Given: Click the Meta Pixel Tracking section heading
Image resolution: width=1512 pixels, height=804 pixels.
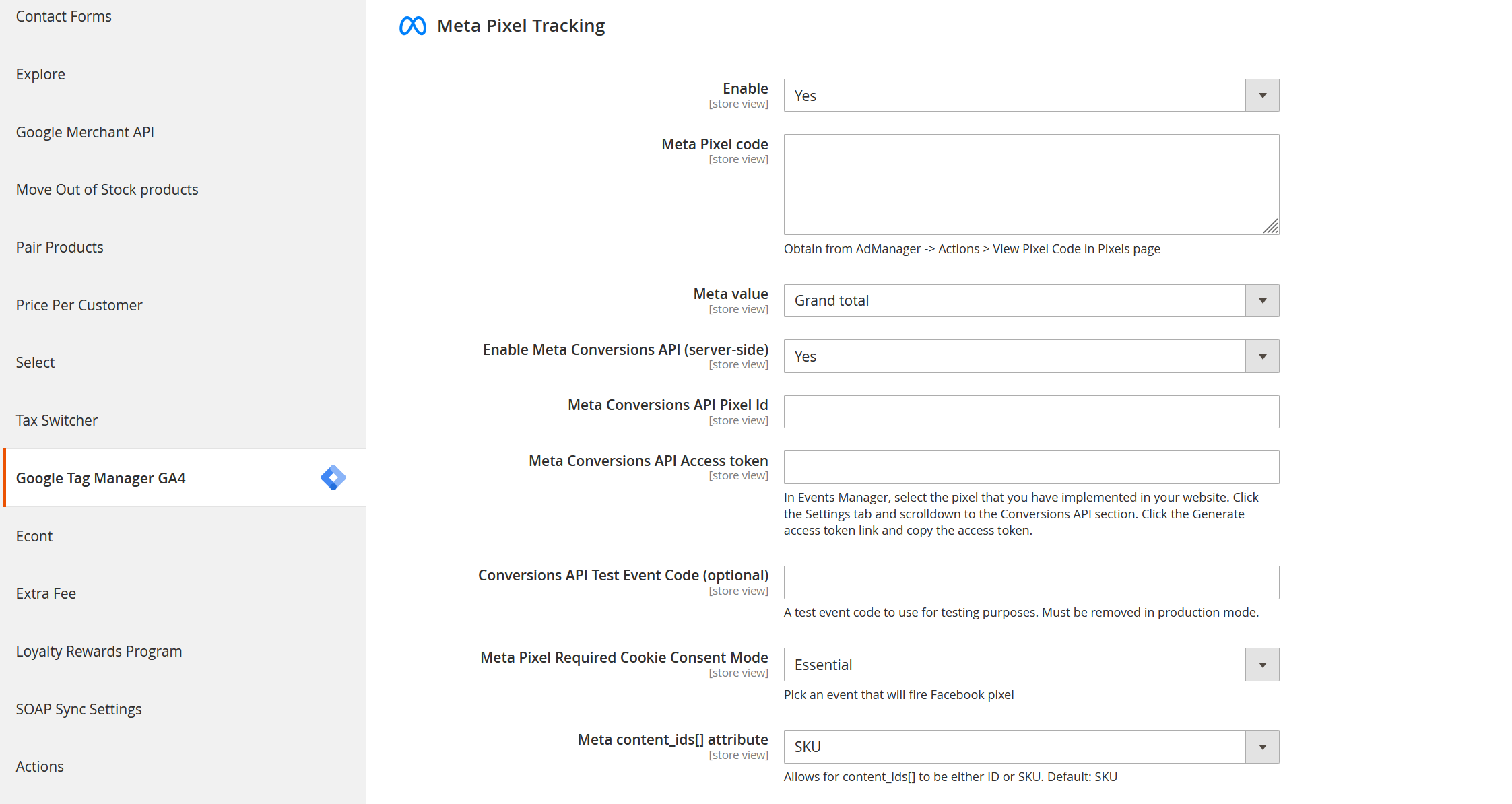Looking at the screenshot, I should [x=521, y=26].
